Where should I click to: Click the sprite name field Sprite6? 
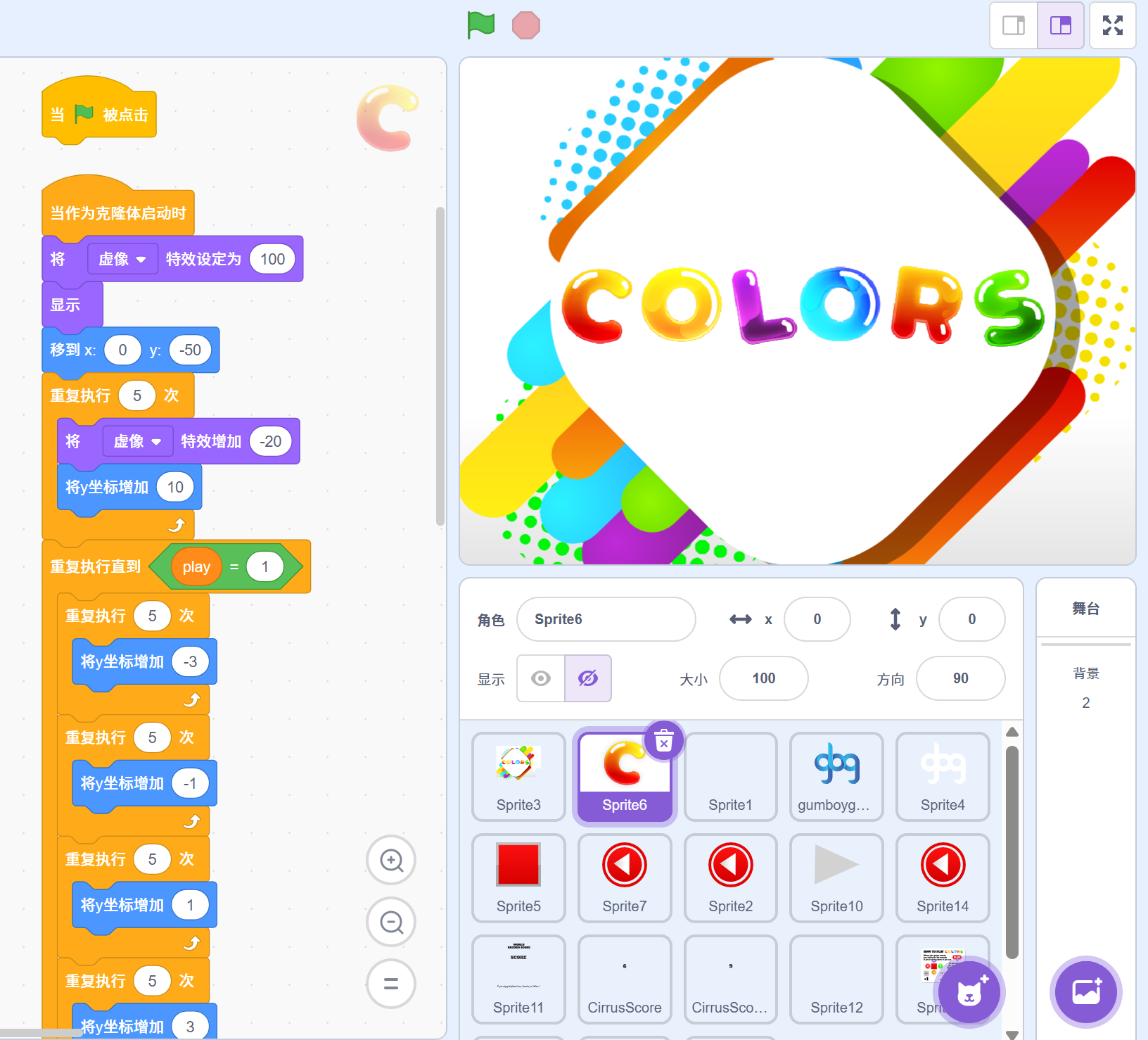pos(606,619)
